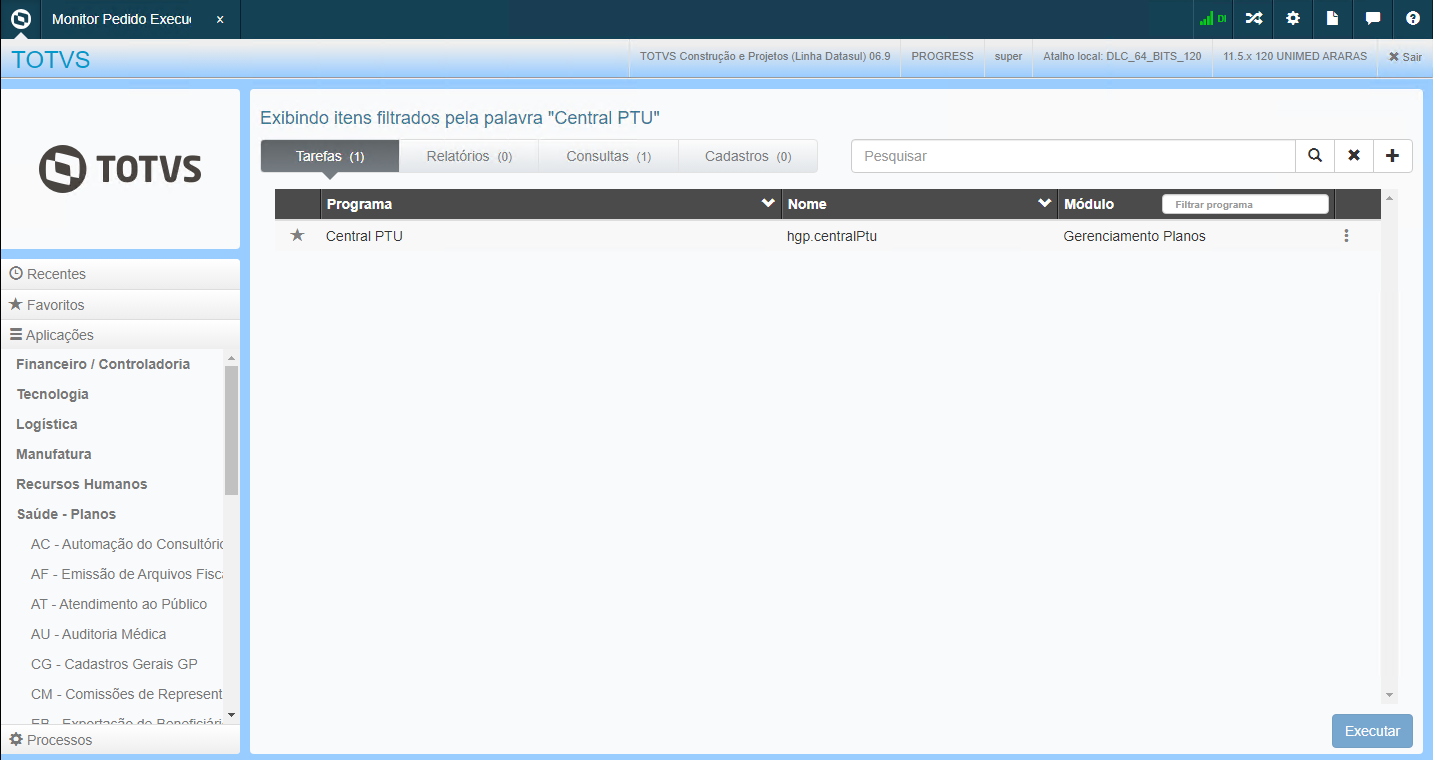Switch to the Tarefas tab
The image size is (1433, 760).
(x=330, y=156)
